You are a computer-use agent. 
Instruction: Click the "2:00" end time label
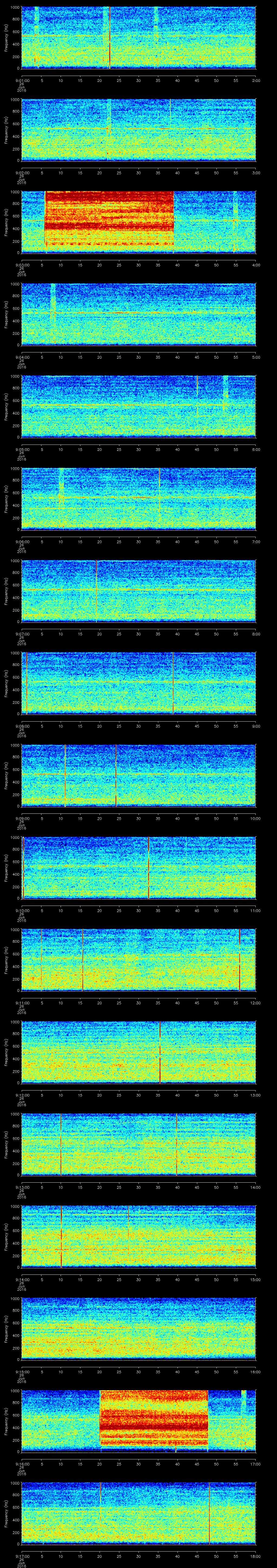click(256, 80)
